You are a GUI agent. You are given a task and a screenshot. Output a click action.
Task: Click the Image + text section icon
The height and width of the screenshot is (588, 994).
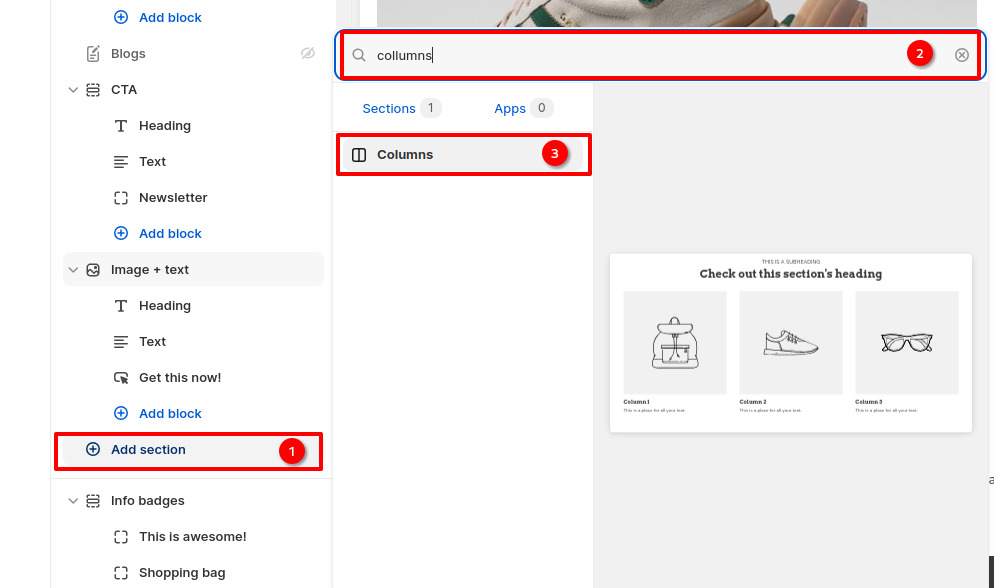pyautogui.click(x=93, y=270)
